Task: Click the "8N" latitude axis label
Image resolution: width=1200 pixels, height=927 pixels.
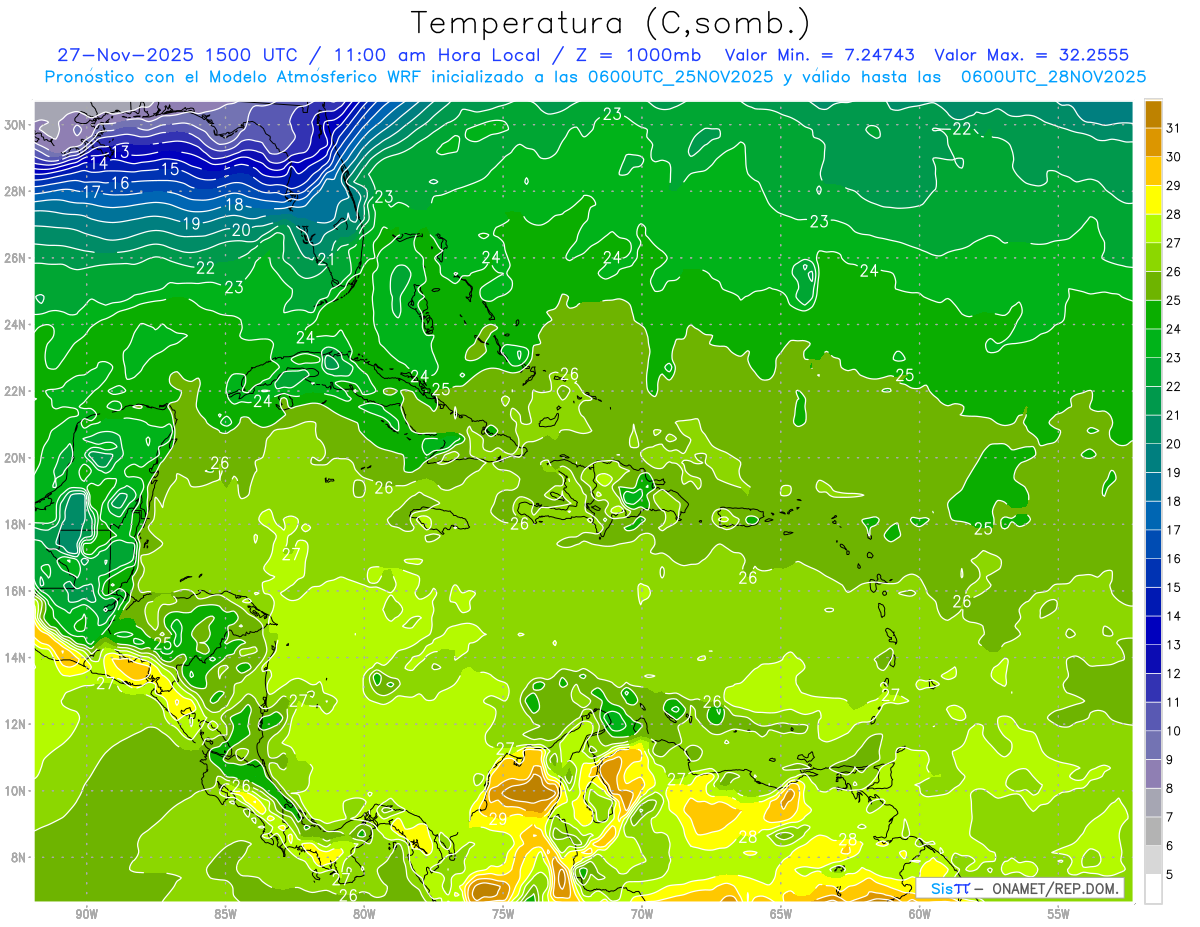Action: pyautogui.click(x=20, y=857)
